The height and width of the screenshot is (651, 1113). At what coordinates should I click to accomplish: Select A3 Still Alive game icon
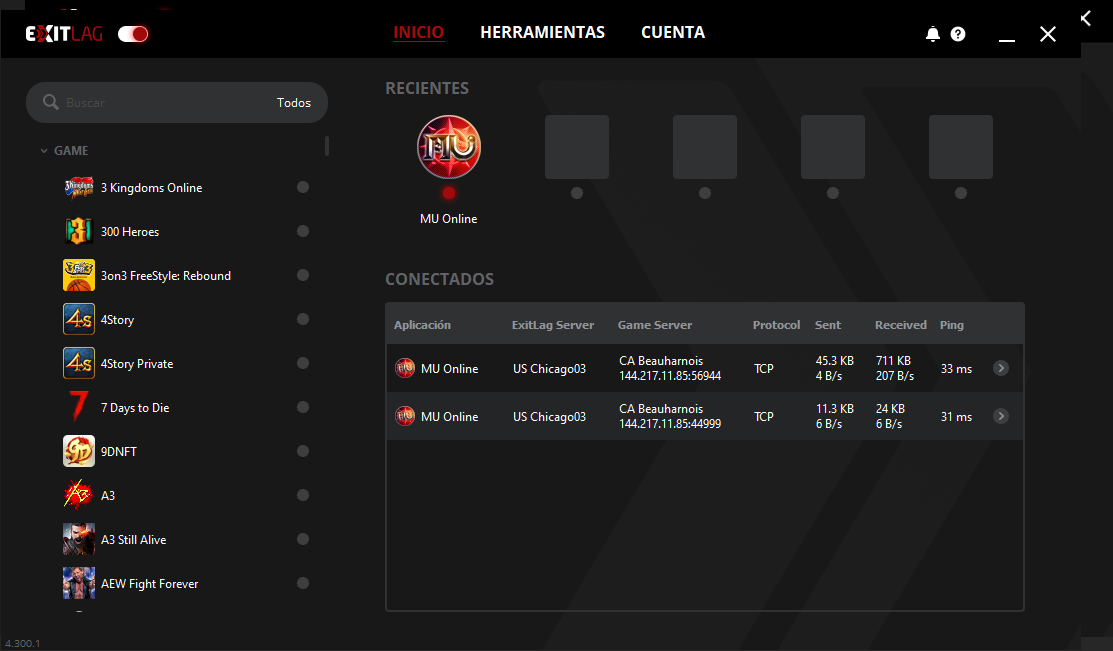pos(79,540)
